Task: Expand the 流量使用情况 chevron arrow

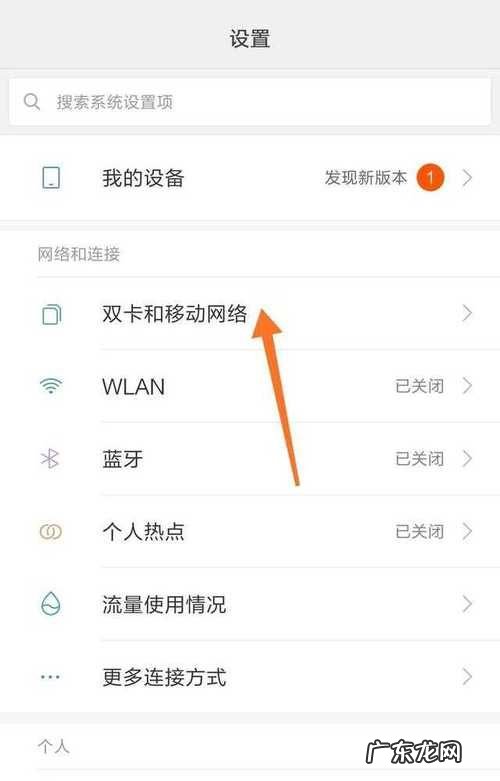Action: (x=467, y=604)
